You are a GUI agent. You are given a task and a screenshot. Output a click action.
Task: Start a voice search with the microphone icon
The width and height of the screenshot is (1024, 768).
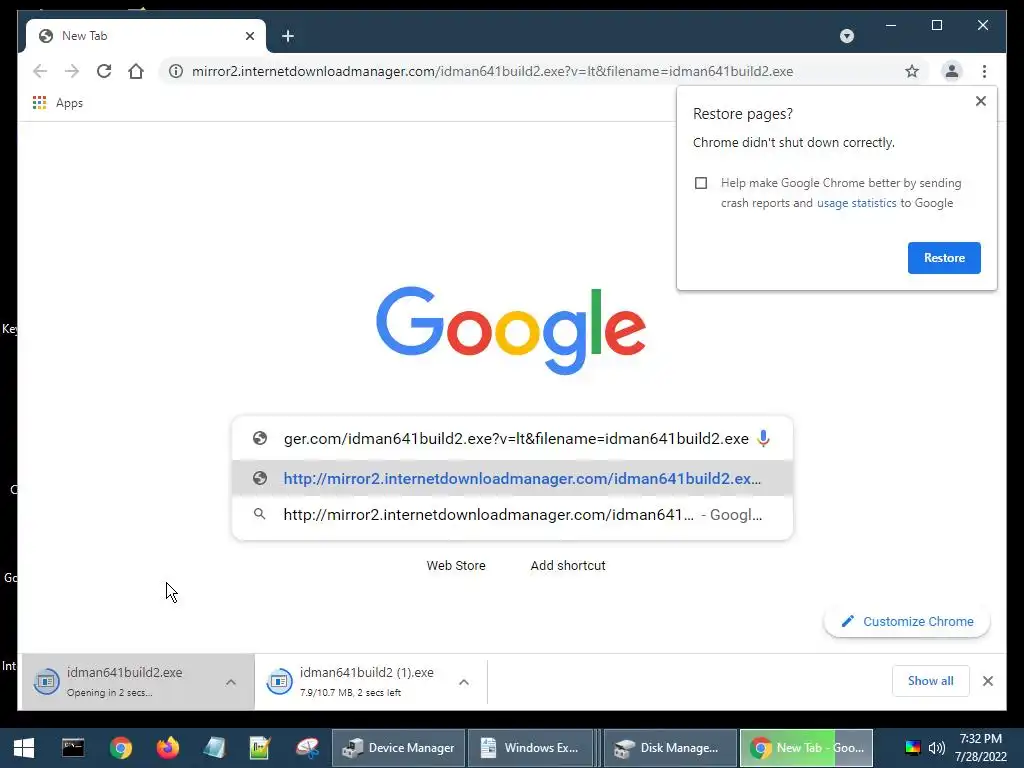point(763,438)
